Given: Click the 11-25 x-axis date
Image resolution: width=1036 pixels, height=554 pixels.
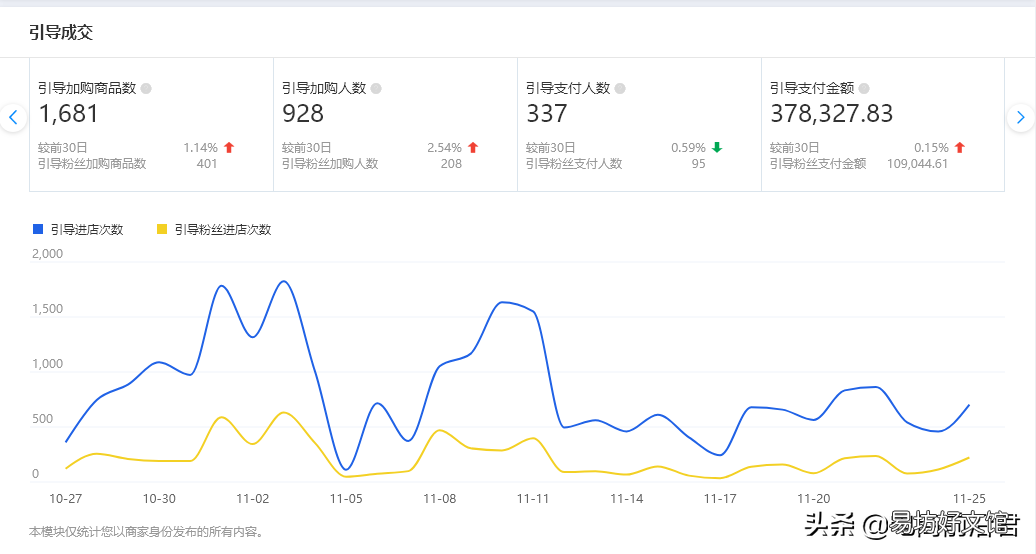Looking at the screenshot, I should [x=969, y=499].
